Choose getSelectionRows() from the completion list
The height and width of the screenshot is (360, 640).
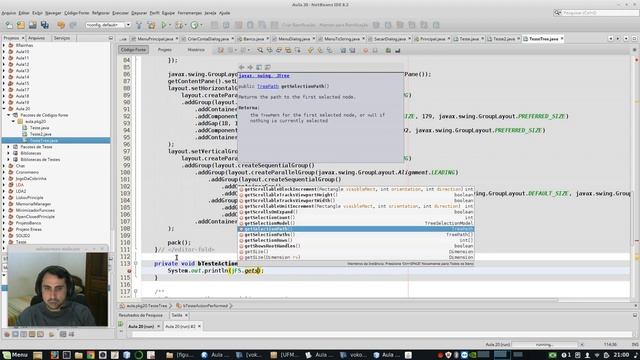click(356, 240)
